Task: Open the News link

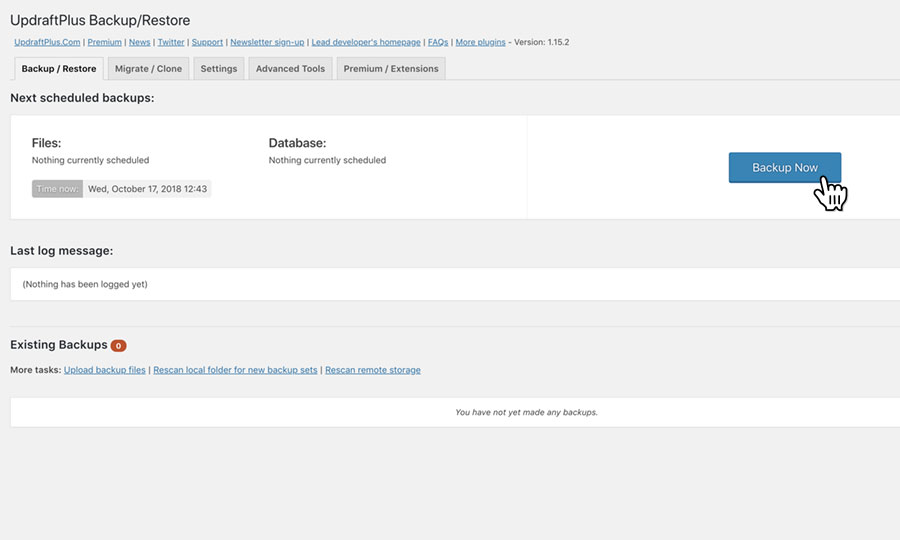Action: (139, 42)
